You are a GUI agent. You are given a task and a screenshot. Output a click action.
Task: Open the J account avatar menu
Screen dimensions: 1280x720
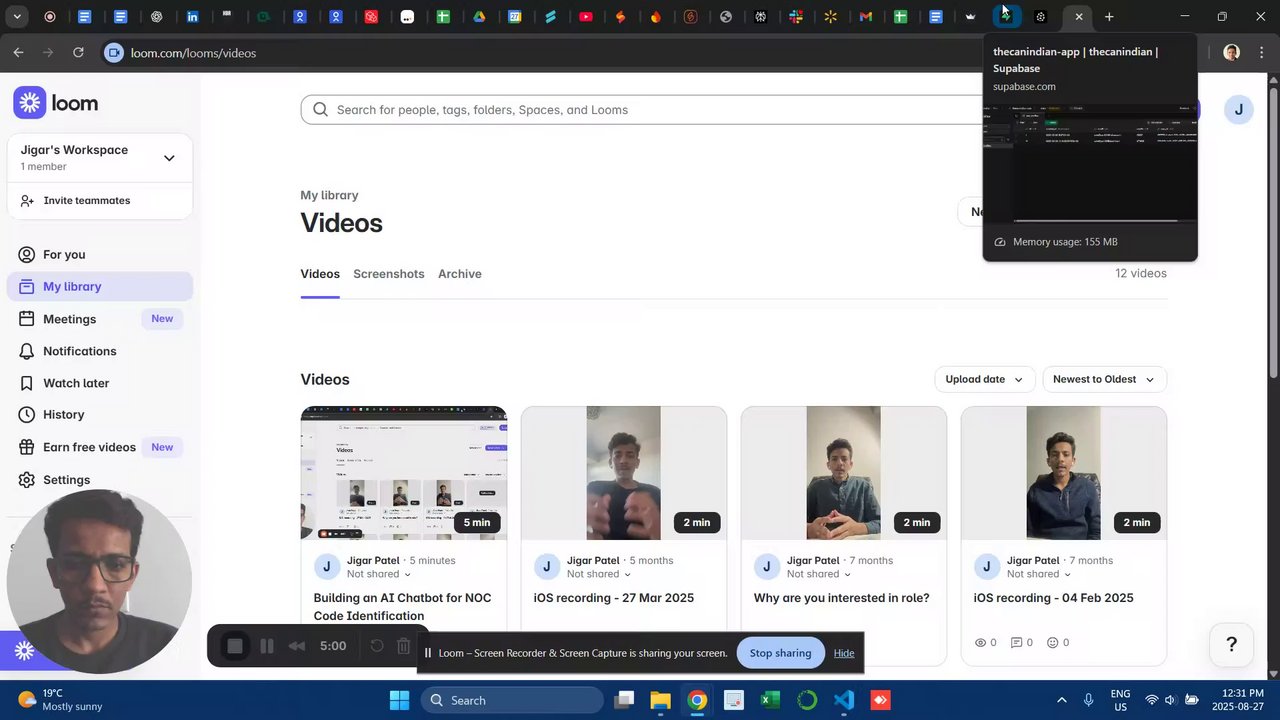pos(1238,110)
